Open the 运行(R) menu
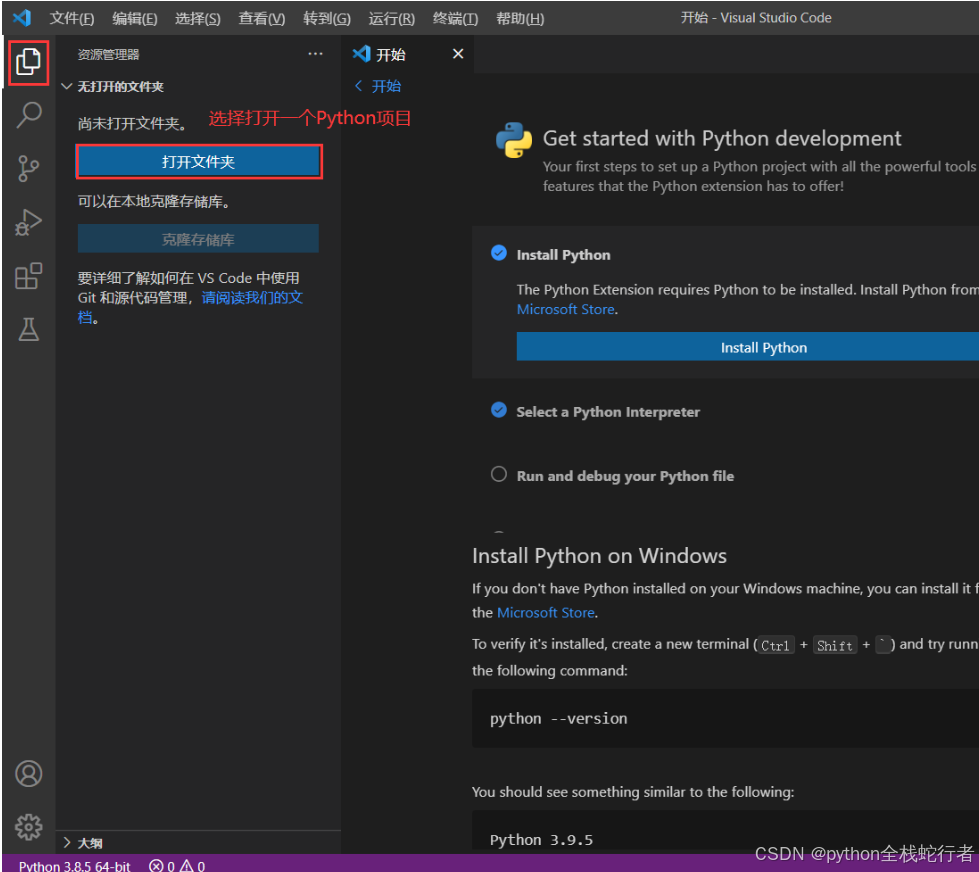Viewport: 979px width, 872px height. (x=391, y=18)
